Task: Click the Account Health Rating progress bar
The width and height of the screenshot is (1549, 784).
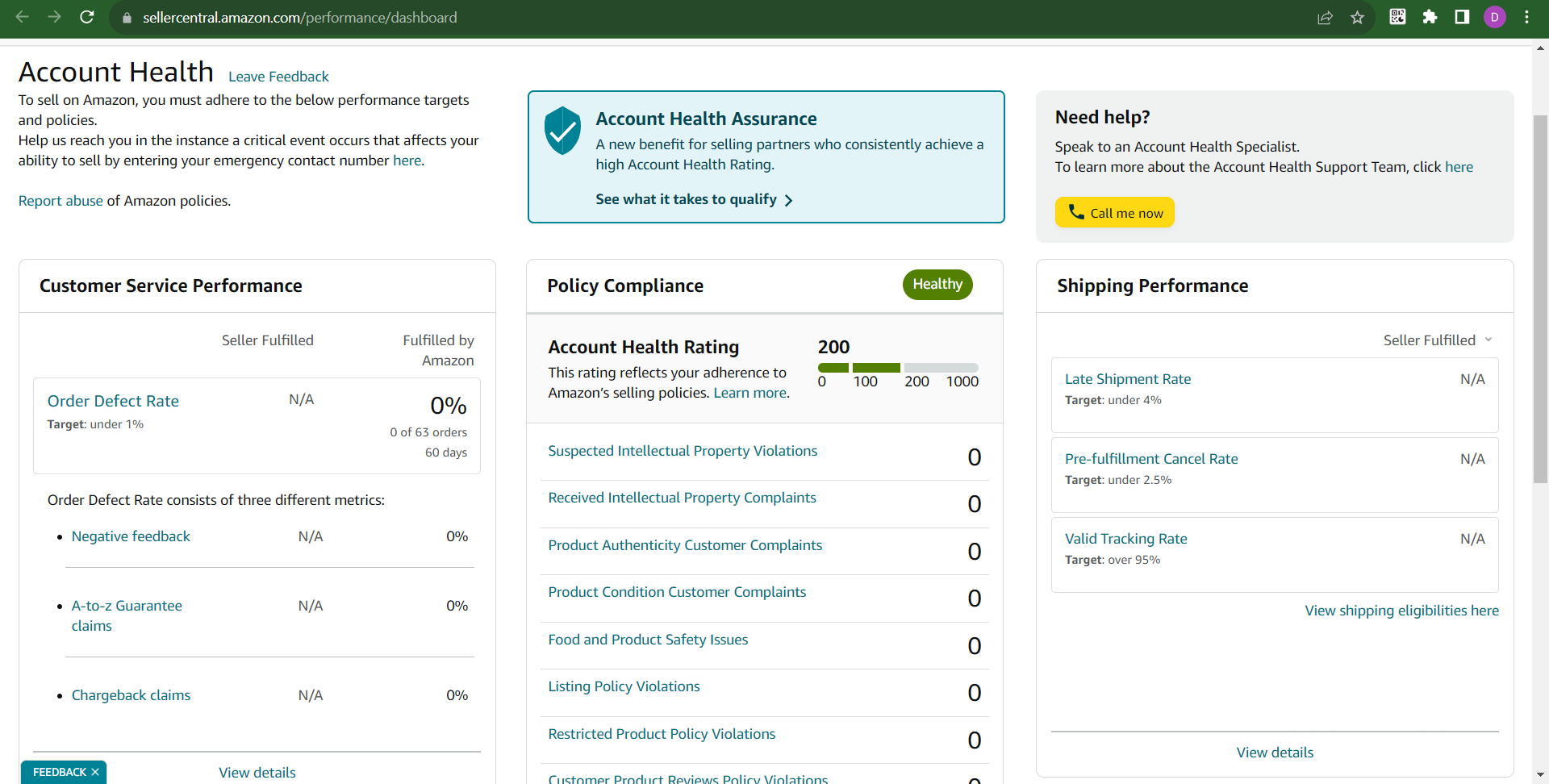Action: pyautogui.click(x=898, y=368)
